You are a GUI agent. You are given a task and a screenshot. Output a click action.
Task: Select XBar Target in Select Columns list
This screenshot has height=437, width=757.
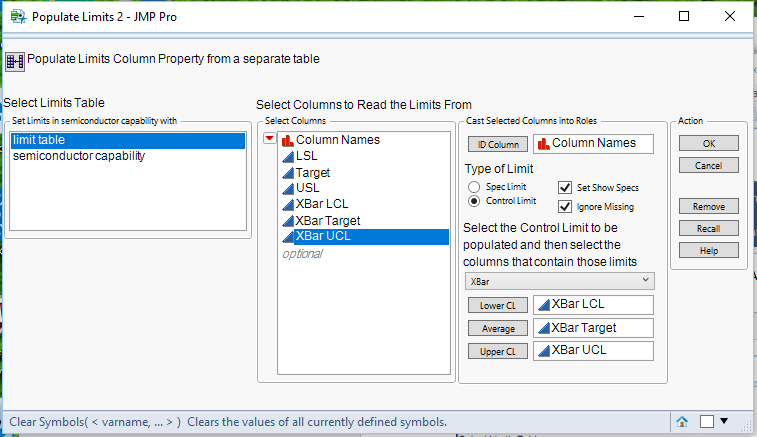click(328, 220)
